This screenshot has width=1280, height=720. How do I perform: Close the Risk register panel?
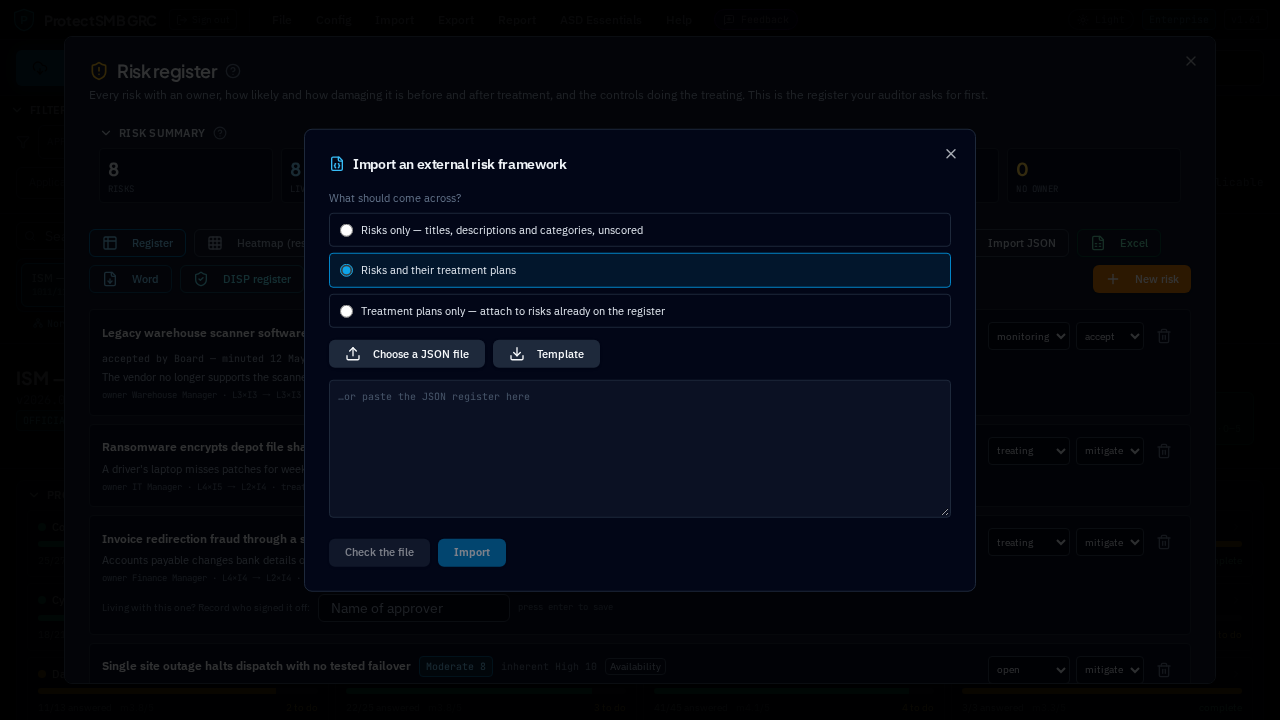click(x=1191, y=61)
